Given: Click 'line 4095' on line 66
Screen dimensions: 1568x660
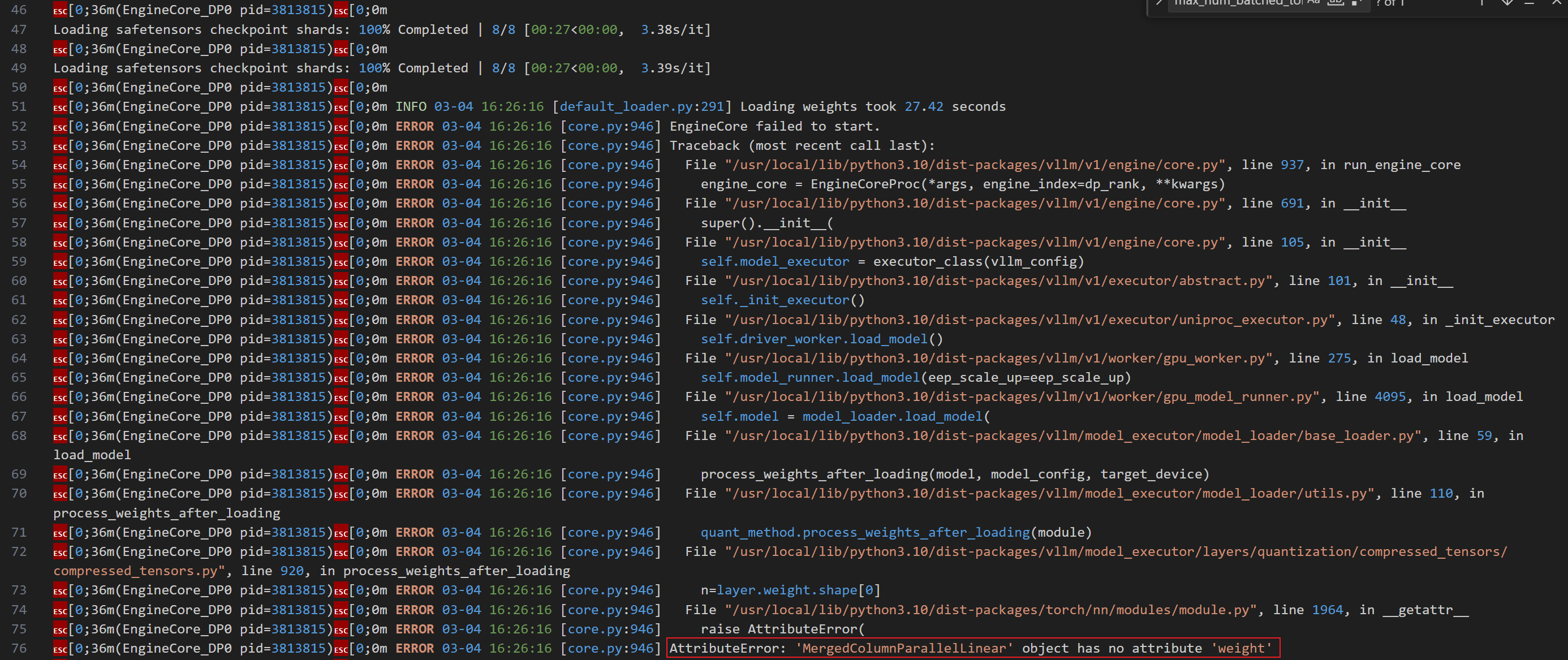Looking at the screenshot, I should coord(1371,397).
